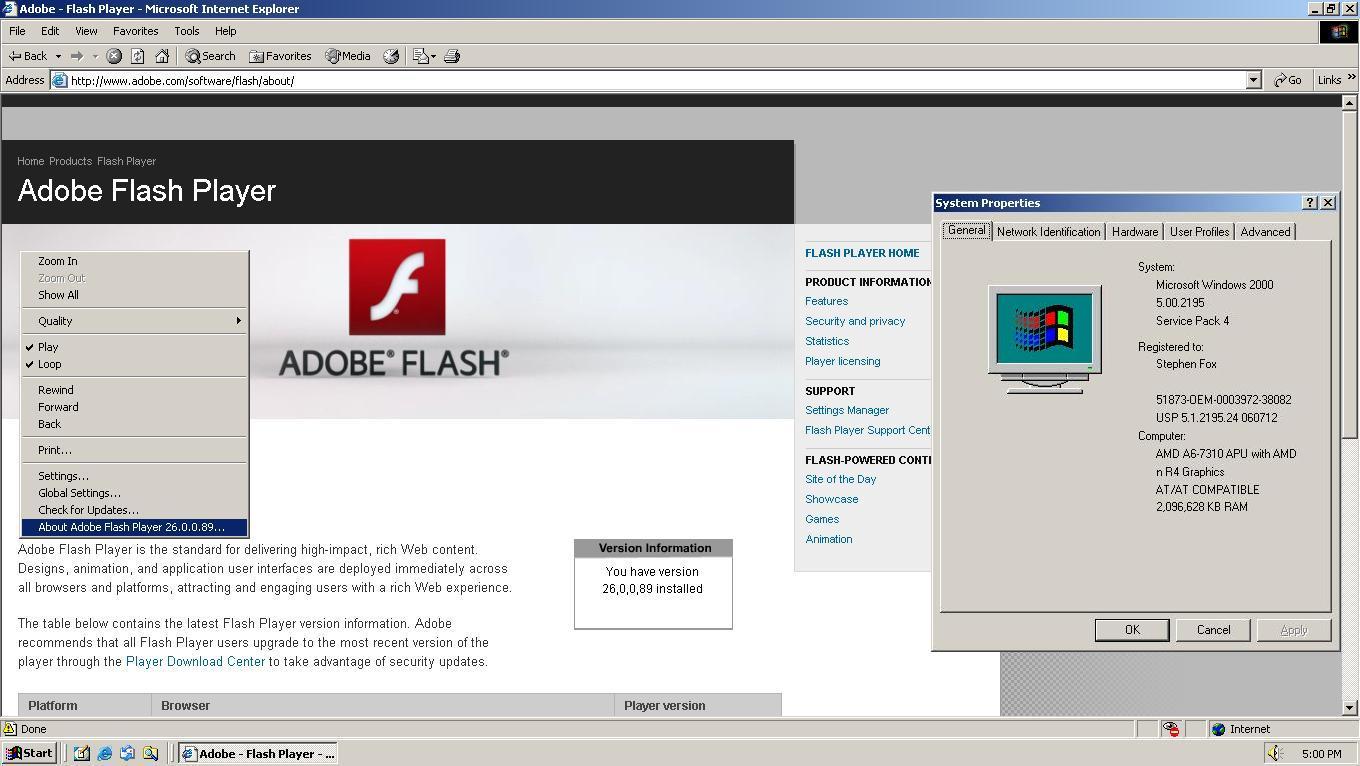The image size is (1360, 766).
Task: Switch to Network Identification tab
Action: coord(1048,231)
